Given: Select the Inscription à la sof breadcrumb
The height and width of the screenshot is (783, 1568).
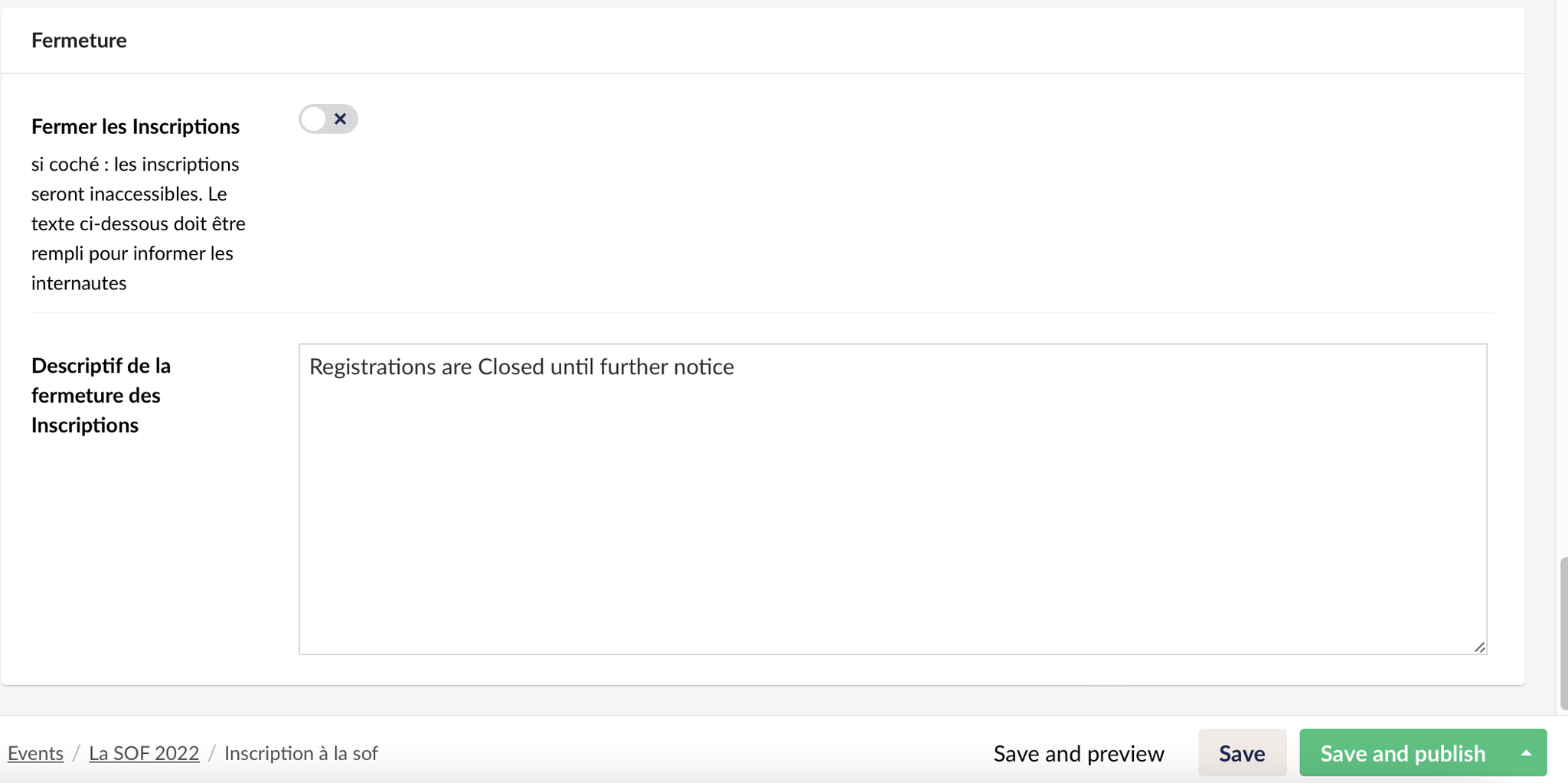Looking at the screenshot, I should click(x=301, y=753).
